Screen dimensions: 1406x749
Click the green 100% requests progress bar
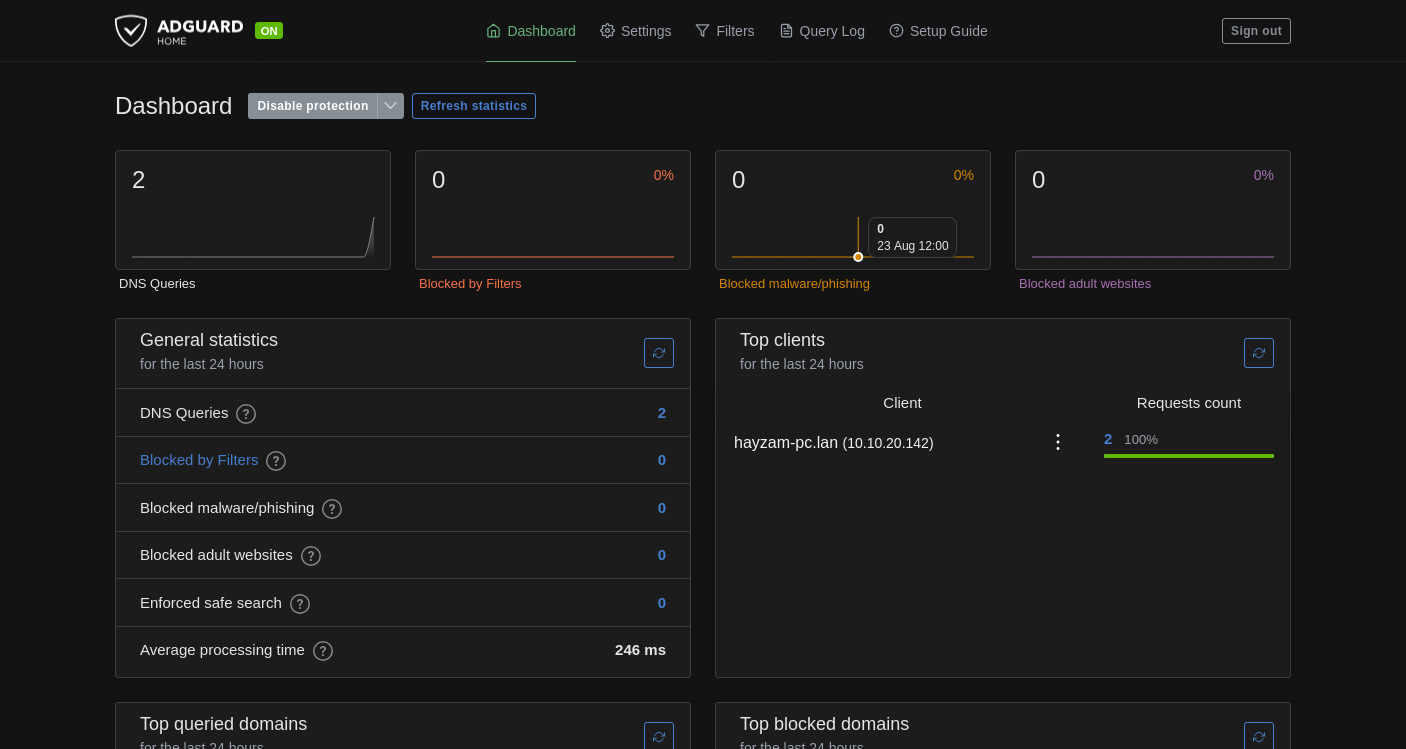(x=1189, y=456)
